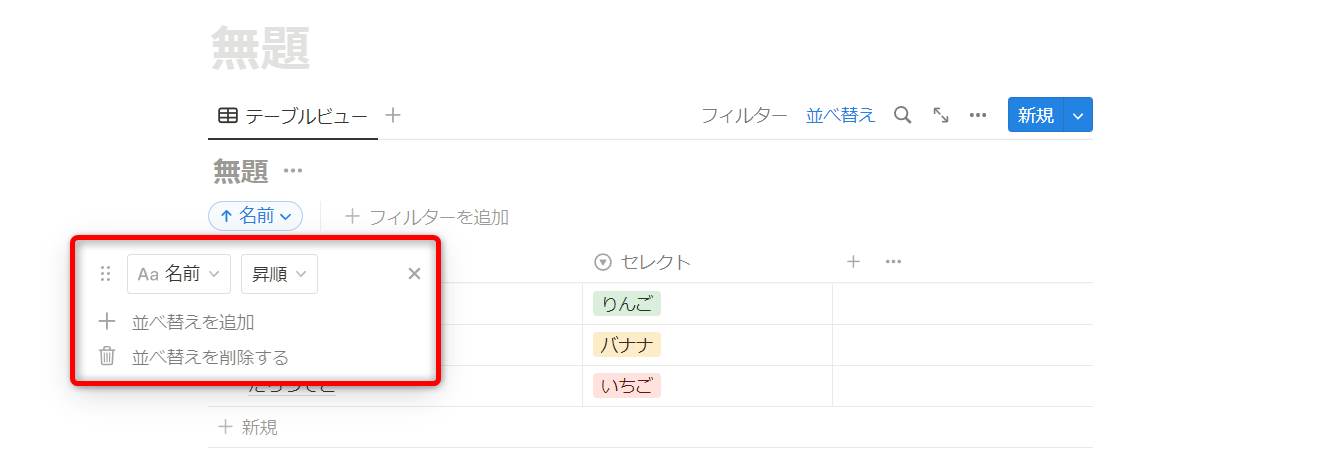Open the 昇順 sort order dropdown
This screenshot has width=1344, height=457.
coord(279,274)
